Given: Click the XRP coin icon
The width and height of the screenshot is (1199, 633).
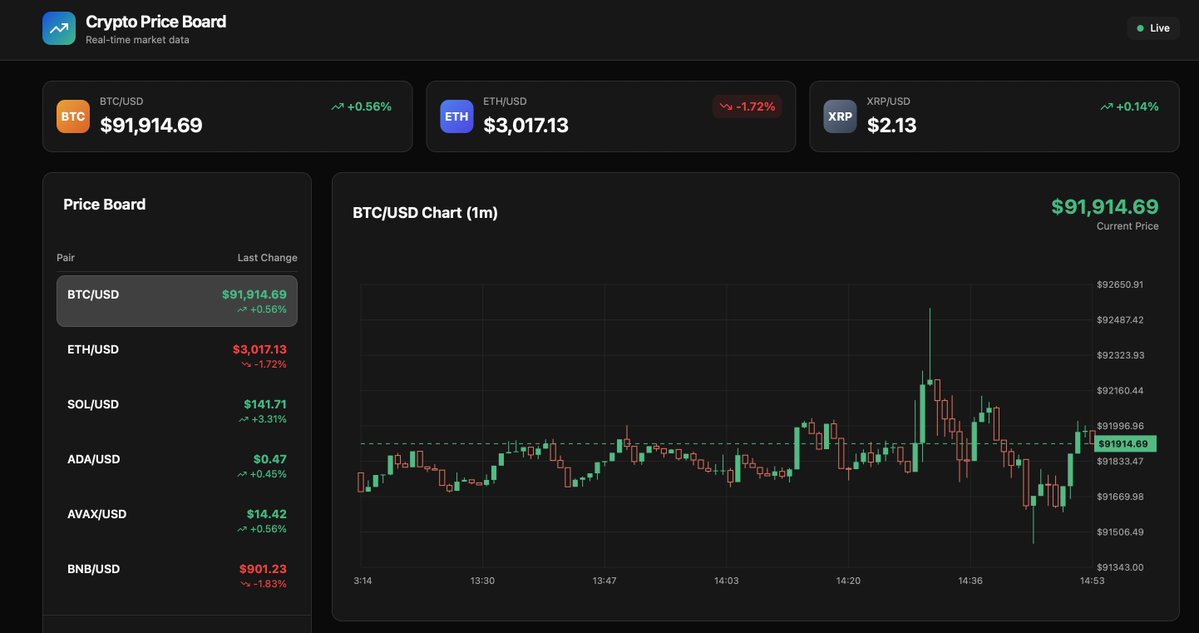Looking at the screenshot, I should (839, 115).
